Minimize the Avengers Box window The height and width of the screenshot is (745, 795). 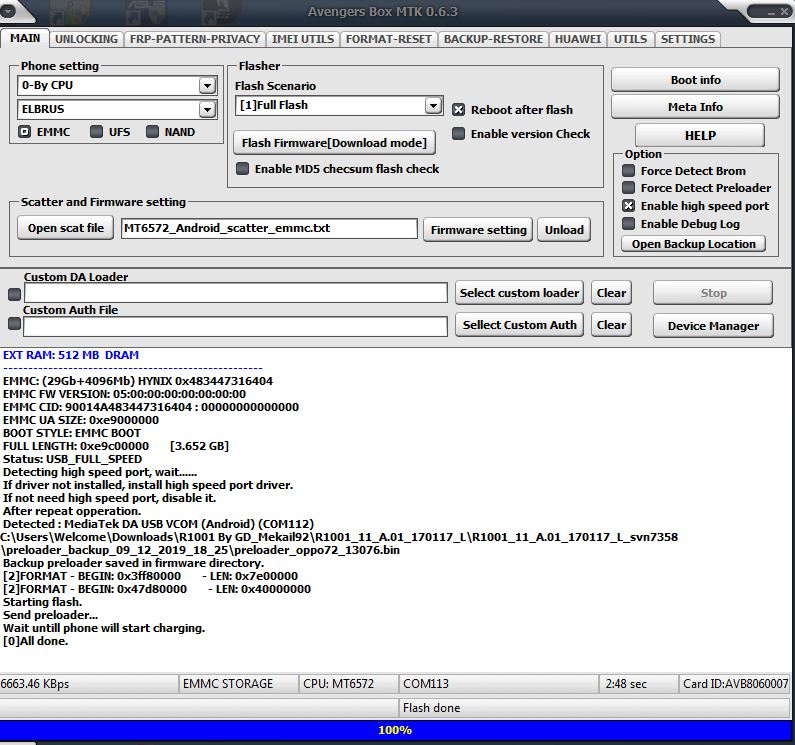tap(771, 13)
